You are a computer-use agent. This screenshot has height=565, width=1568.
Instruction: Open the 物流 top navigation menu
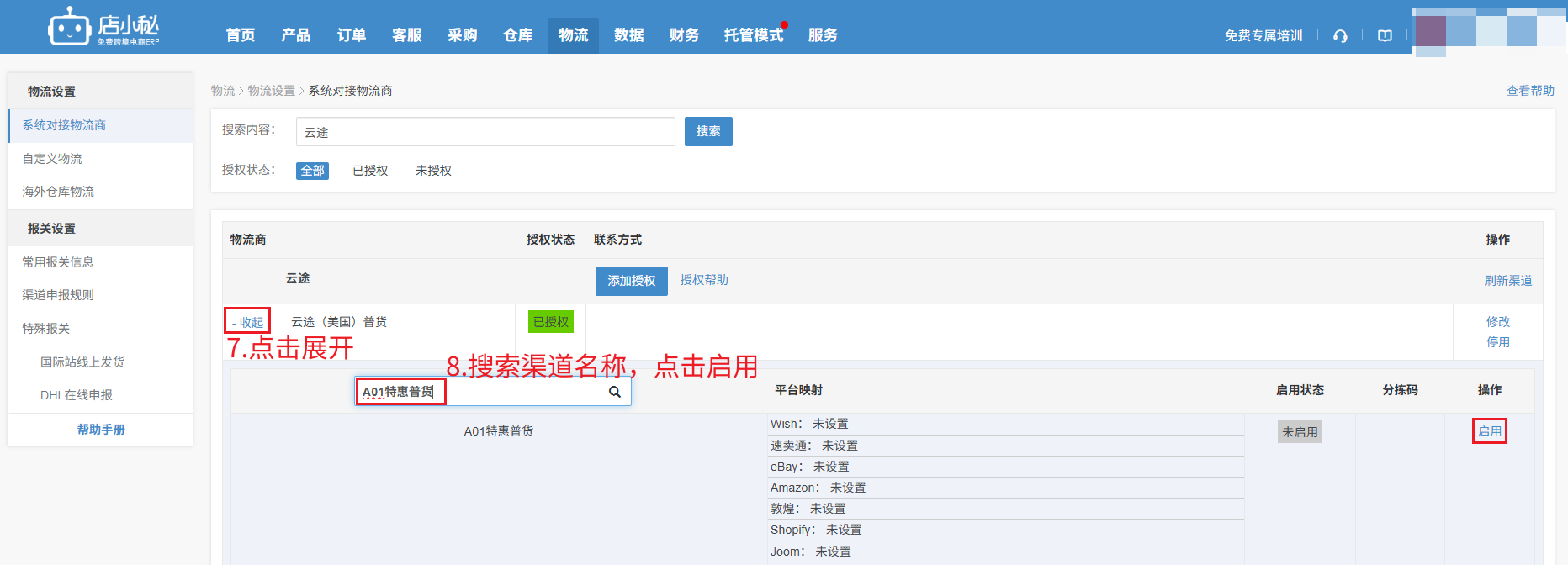click(x=573, y=35)
